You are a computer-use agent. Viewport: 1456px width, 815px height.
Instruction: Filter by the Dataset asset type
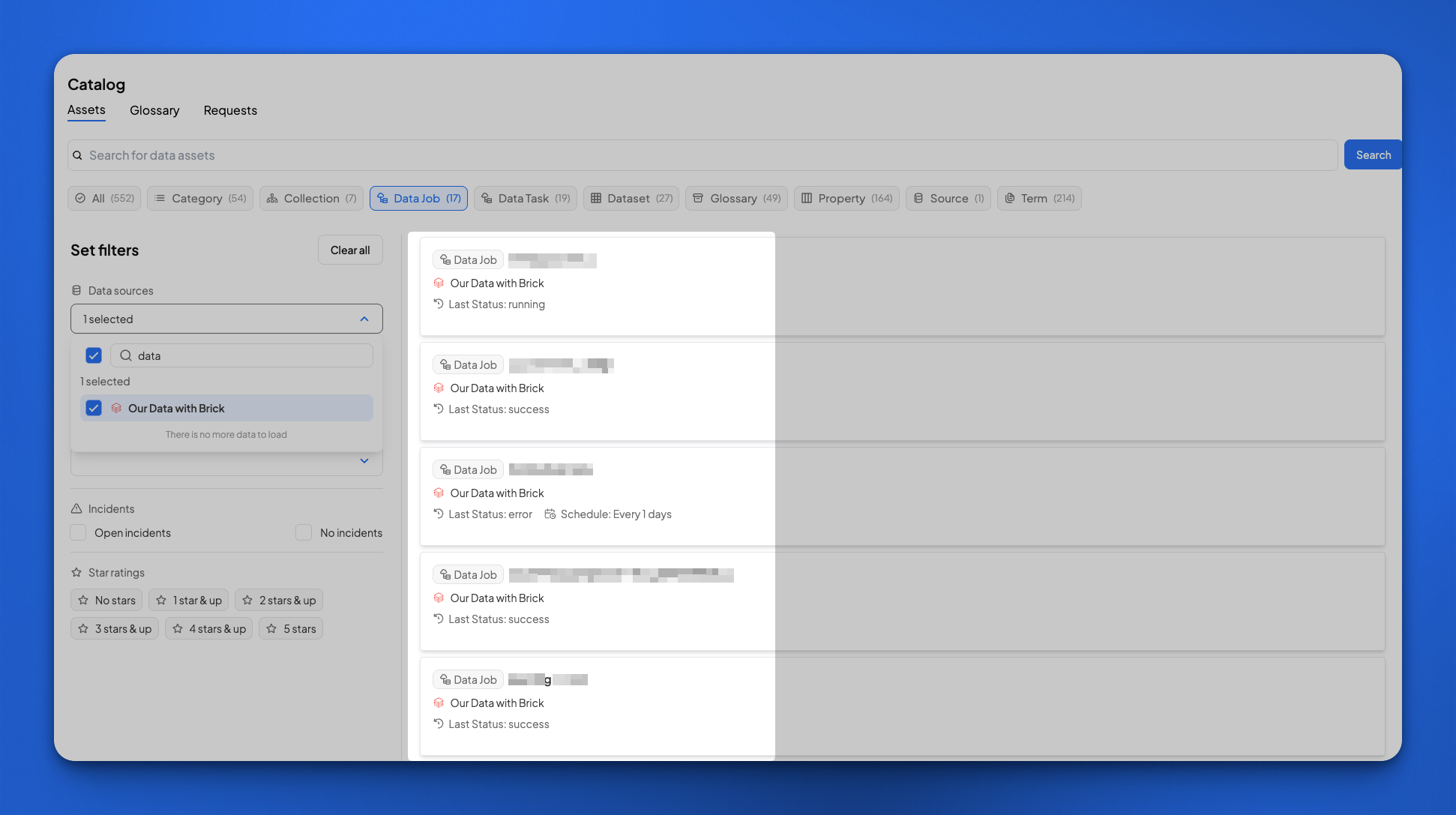click(631, 199)
